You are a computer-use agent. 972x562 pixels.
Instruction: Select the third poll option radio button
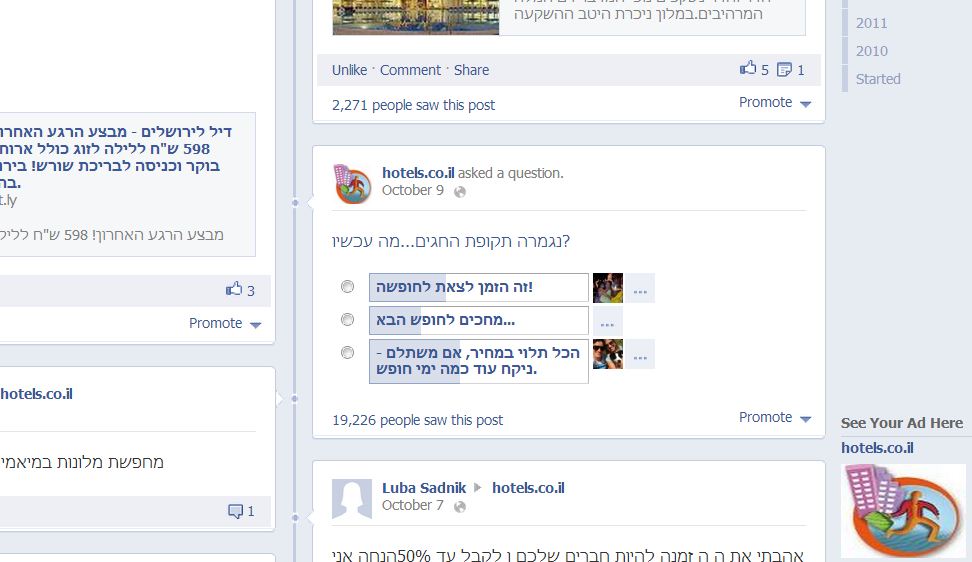point(347,352)
